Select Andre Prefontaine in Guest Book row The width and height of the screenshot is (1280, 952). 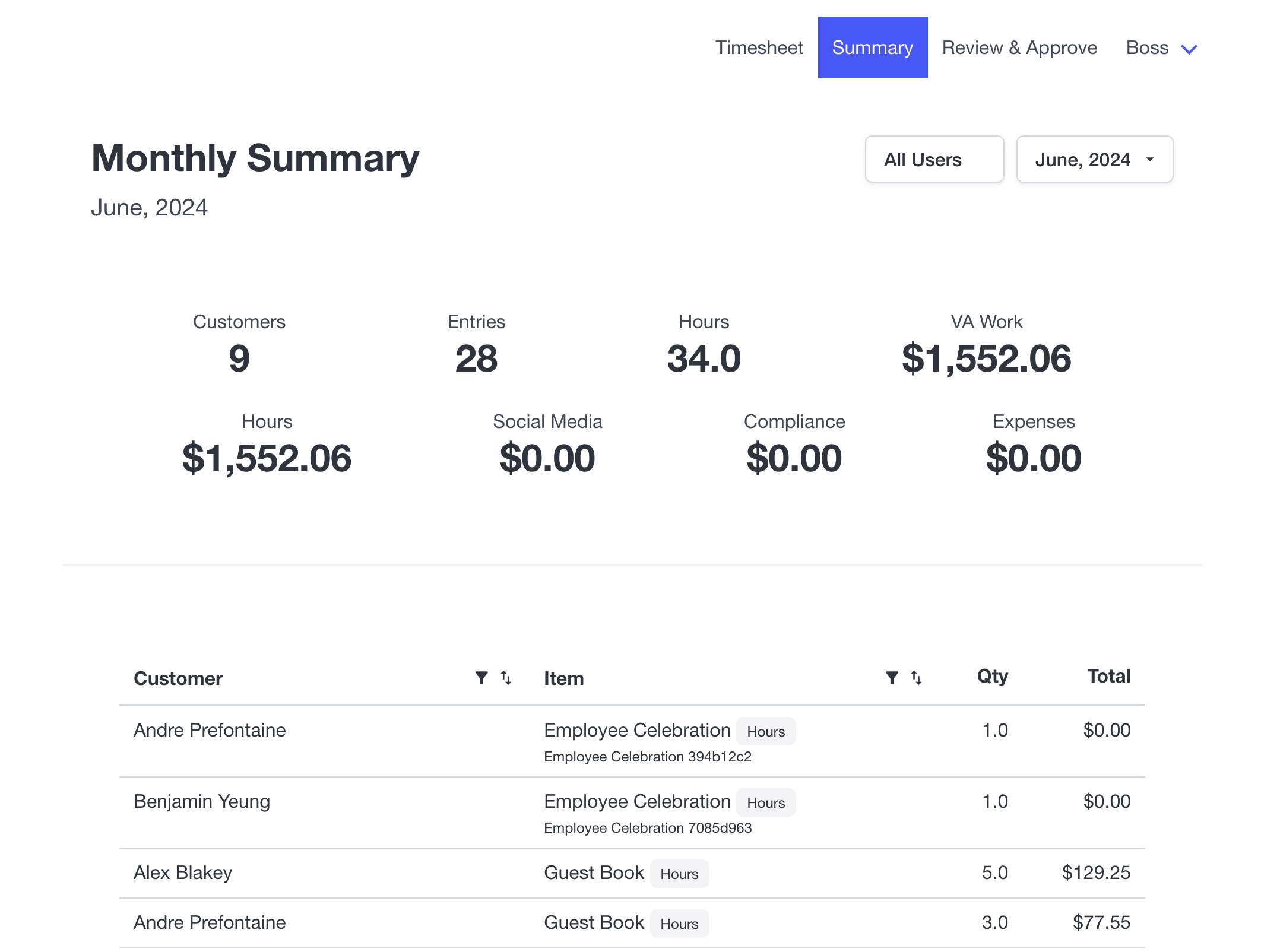click(x=210, y=922)
